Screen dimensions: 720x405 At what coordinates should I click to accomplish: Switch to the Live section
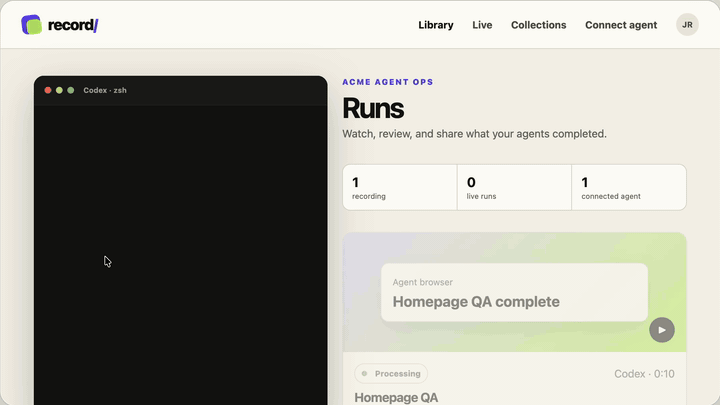[482, 25]
